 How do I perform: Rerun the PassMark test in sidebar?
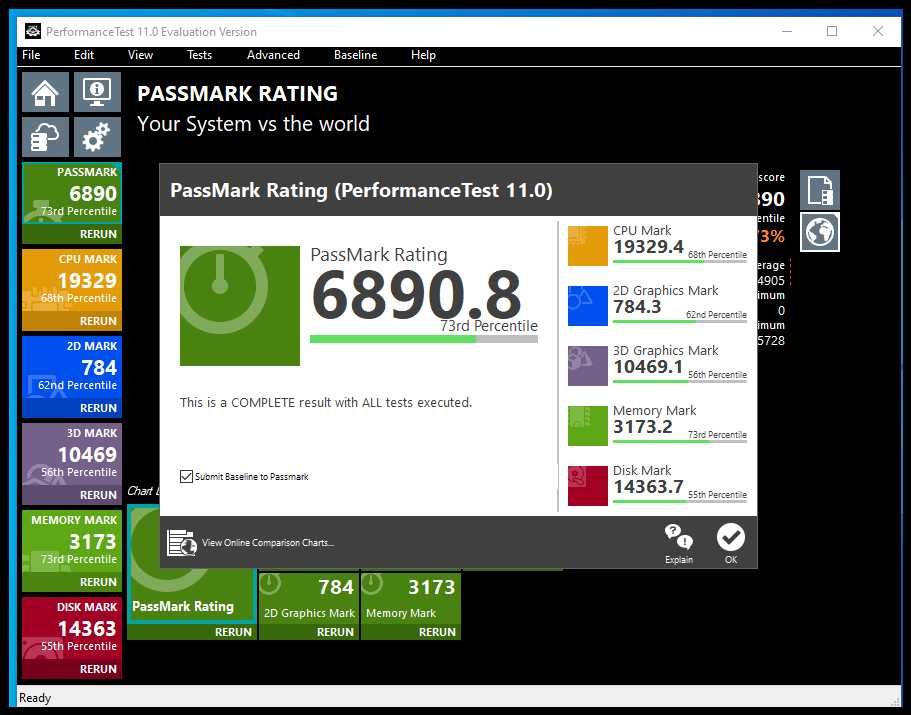point(72,234)
